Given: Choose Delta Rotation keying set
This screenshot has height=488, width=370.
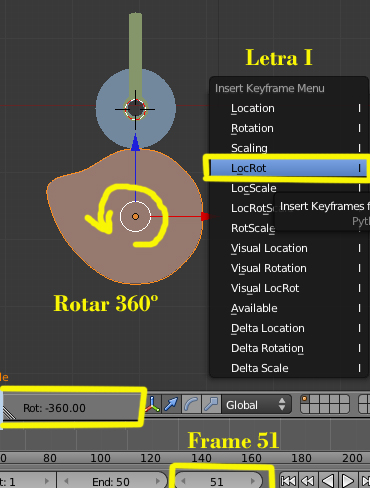Looking at the screenshot, I should point(289,348).
